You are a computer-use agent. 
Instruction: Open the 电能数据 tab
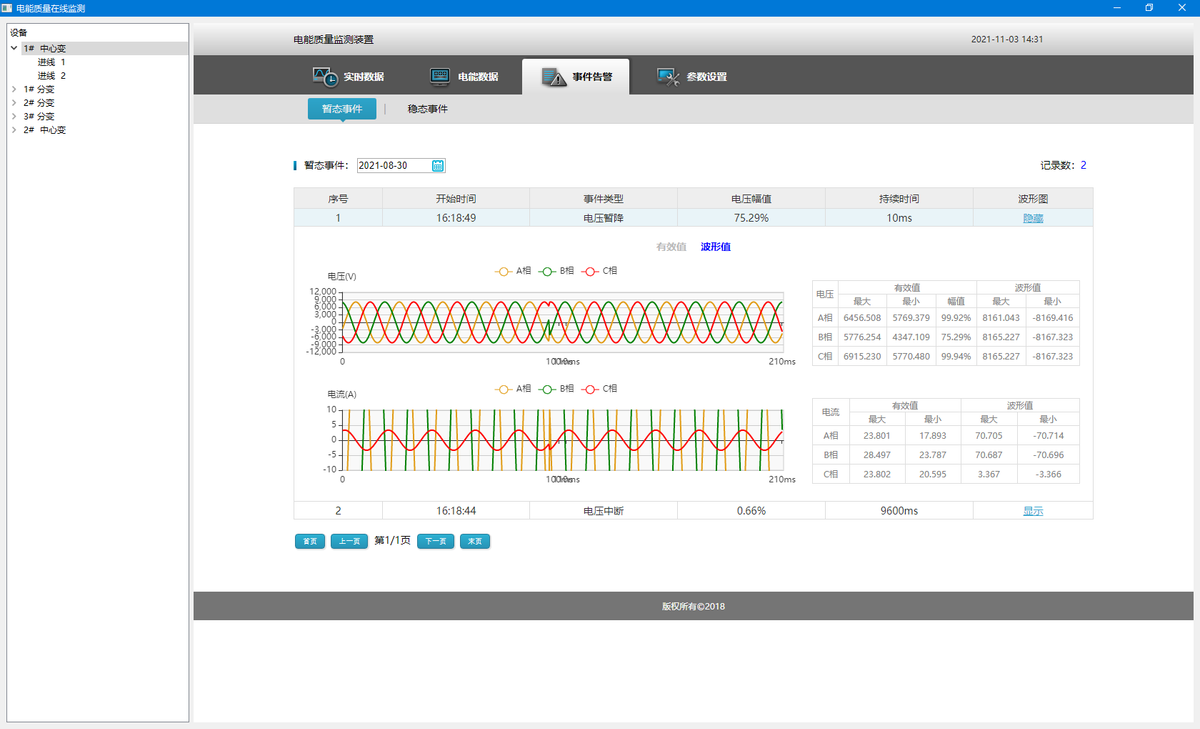pos(463,76)
